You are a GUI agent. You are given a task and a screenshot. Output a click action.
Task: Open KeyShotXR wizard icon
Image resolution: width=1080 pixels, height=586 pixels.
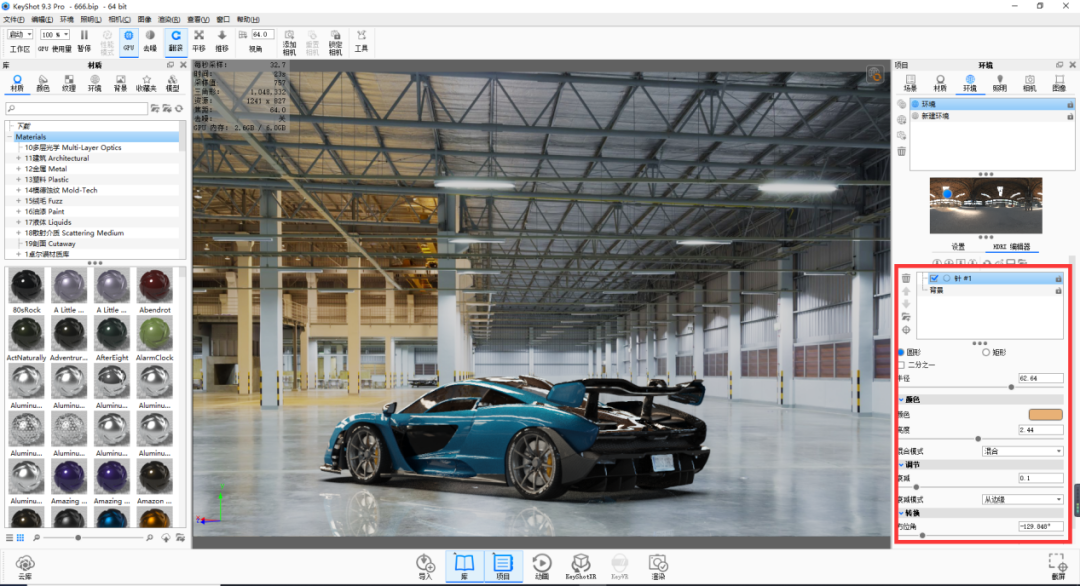pos(581,567)
